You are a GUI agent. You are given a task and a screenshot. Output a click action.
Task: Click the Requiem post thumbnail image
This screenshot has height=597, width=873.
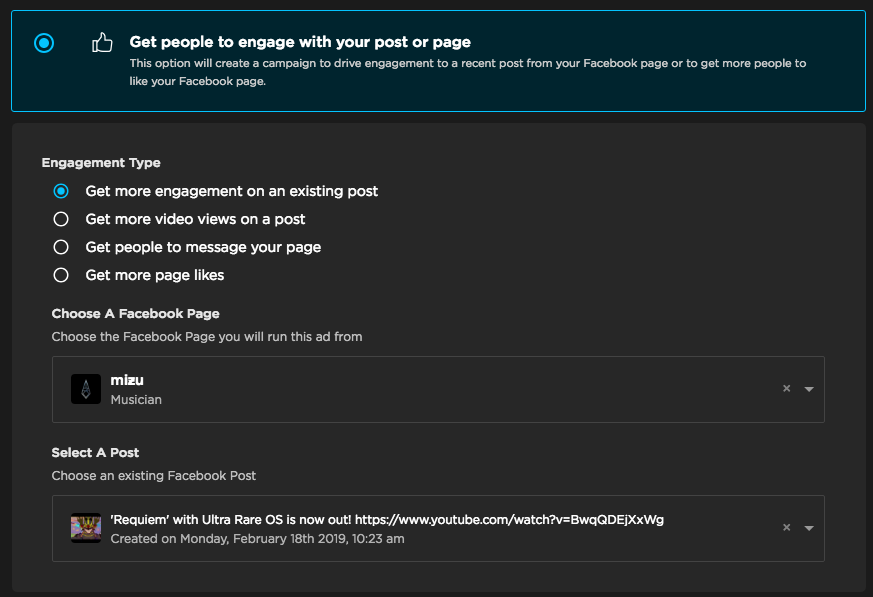point(86,527)
